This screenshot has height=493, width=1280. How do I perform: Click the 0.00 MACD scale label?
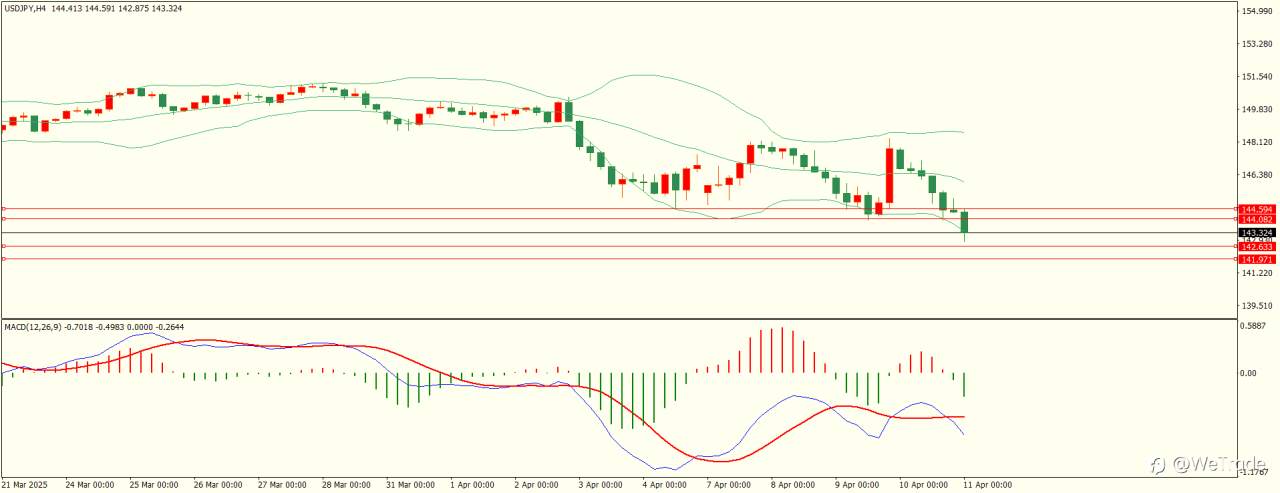[1248, 373]
